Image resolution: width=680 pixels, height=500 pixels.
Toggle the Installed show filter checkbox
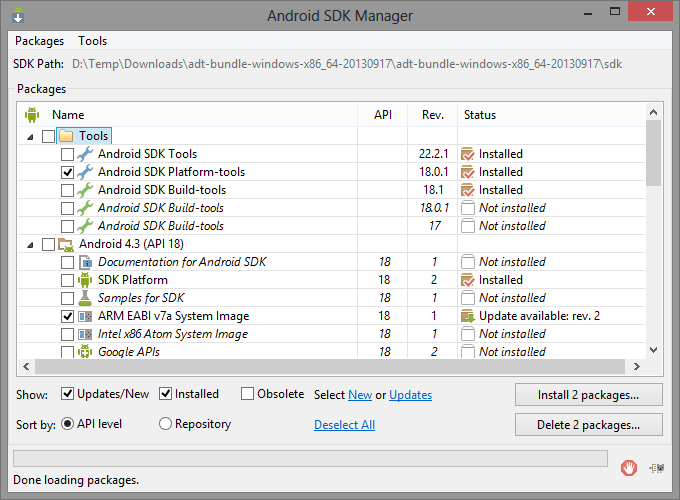[x=165, y=394]
